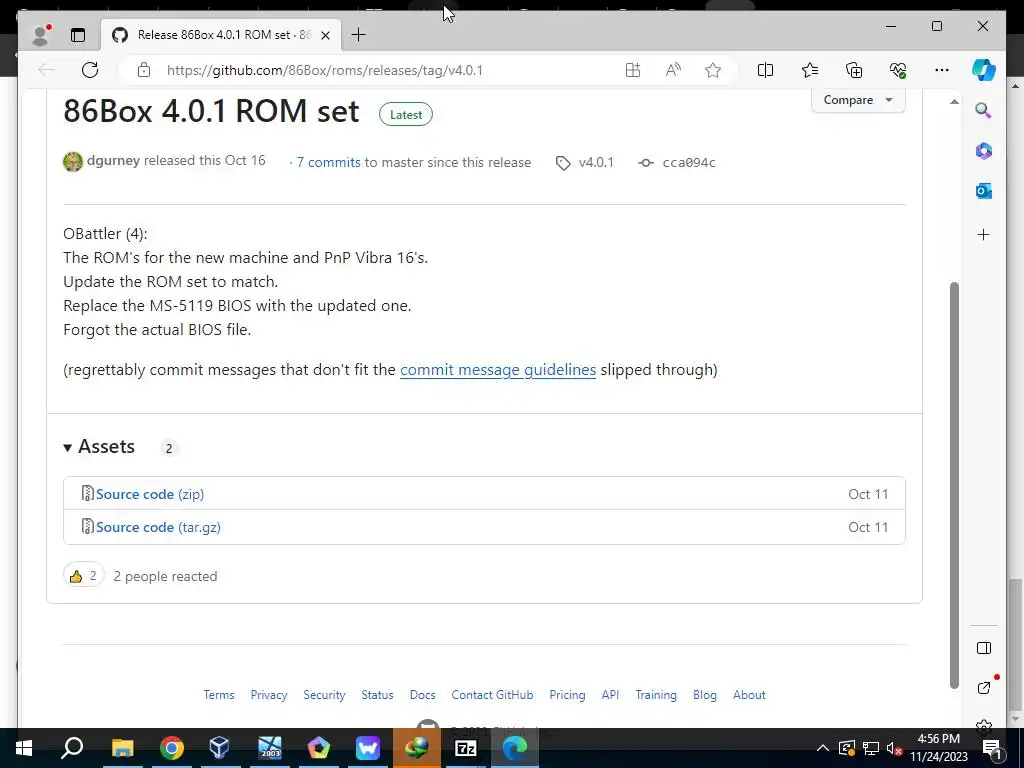Expand the Compare dropdown

point(858,100)
